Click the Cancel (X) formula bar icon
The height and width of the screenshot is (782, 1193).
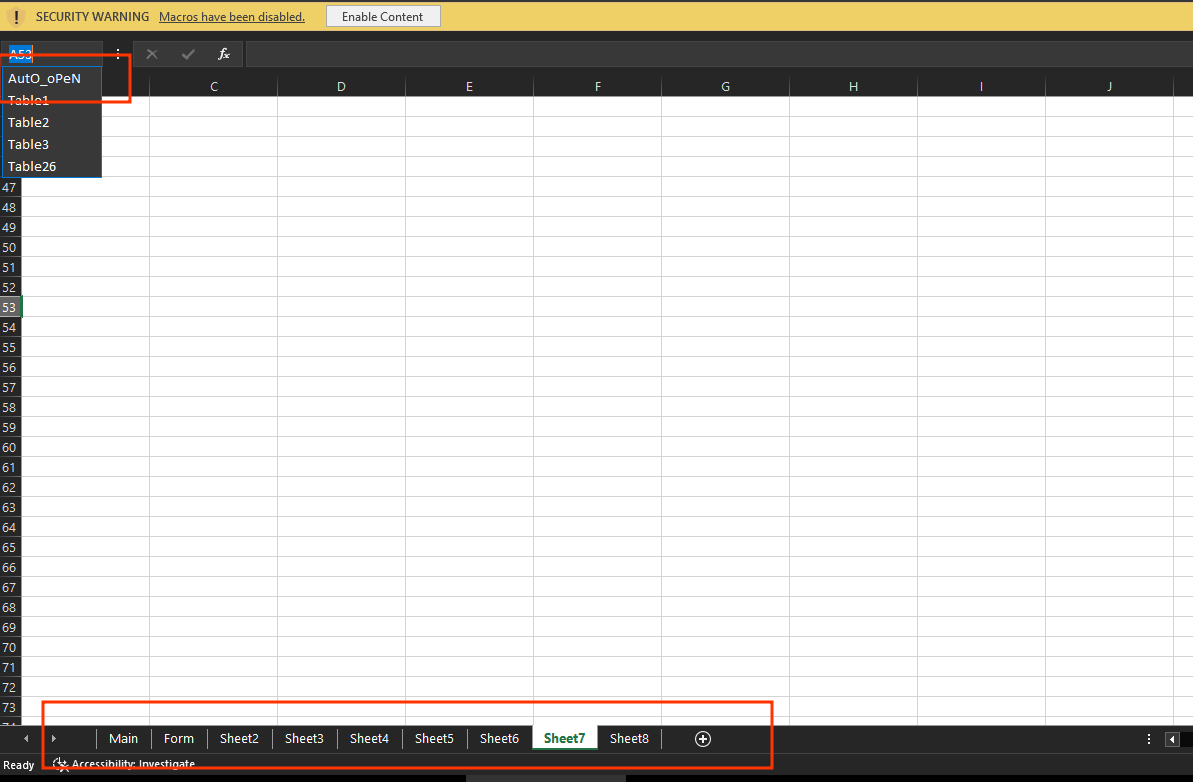pyautogui.click(x=152, y=54)
